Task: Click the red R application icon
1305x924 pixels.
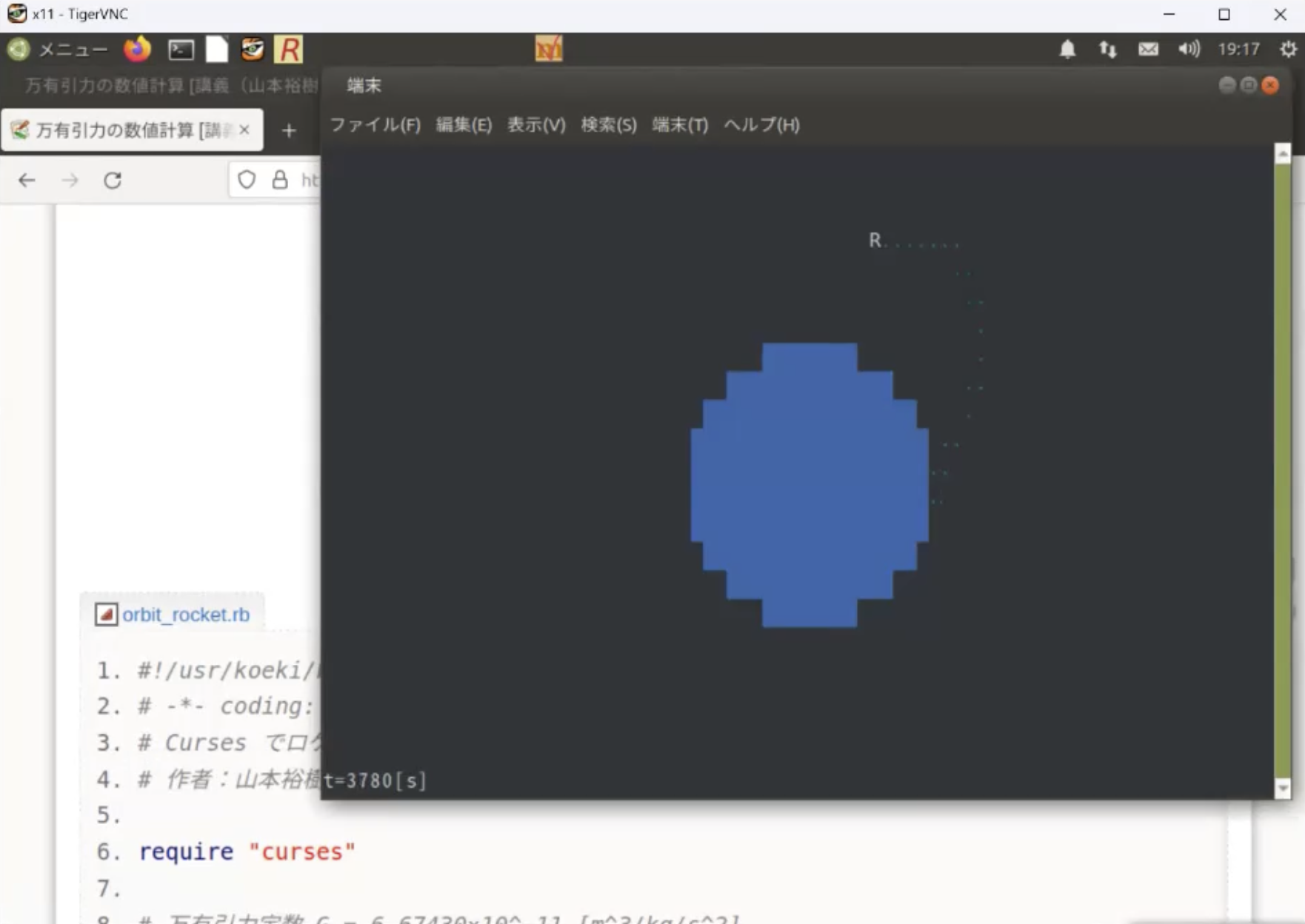Action: pos(289,50)
